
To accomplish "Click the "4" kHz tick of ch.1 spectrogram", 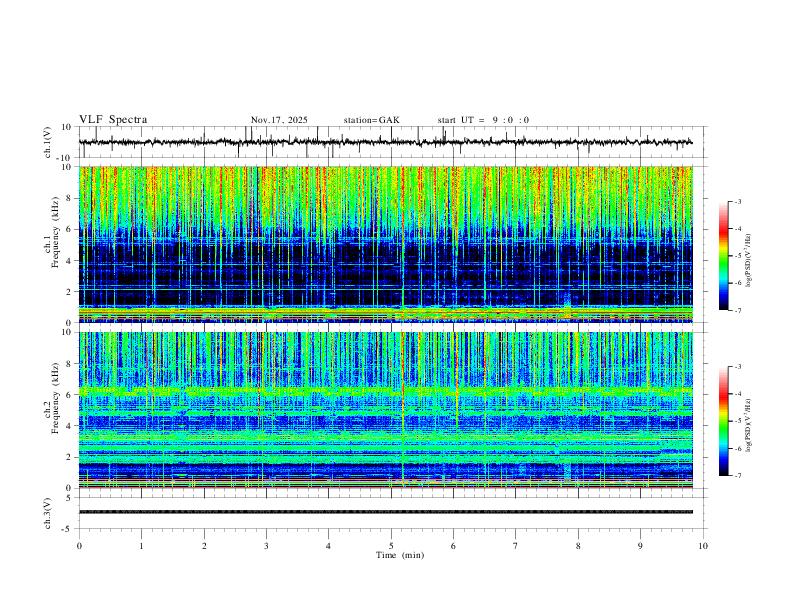I will [70, 261].
